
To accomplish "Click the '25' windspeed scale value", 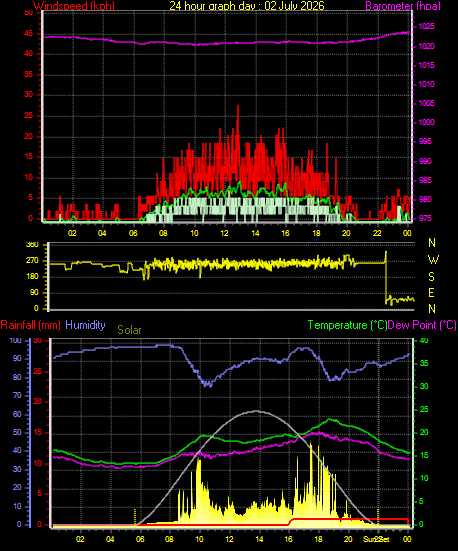I will 28,116.
